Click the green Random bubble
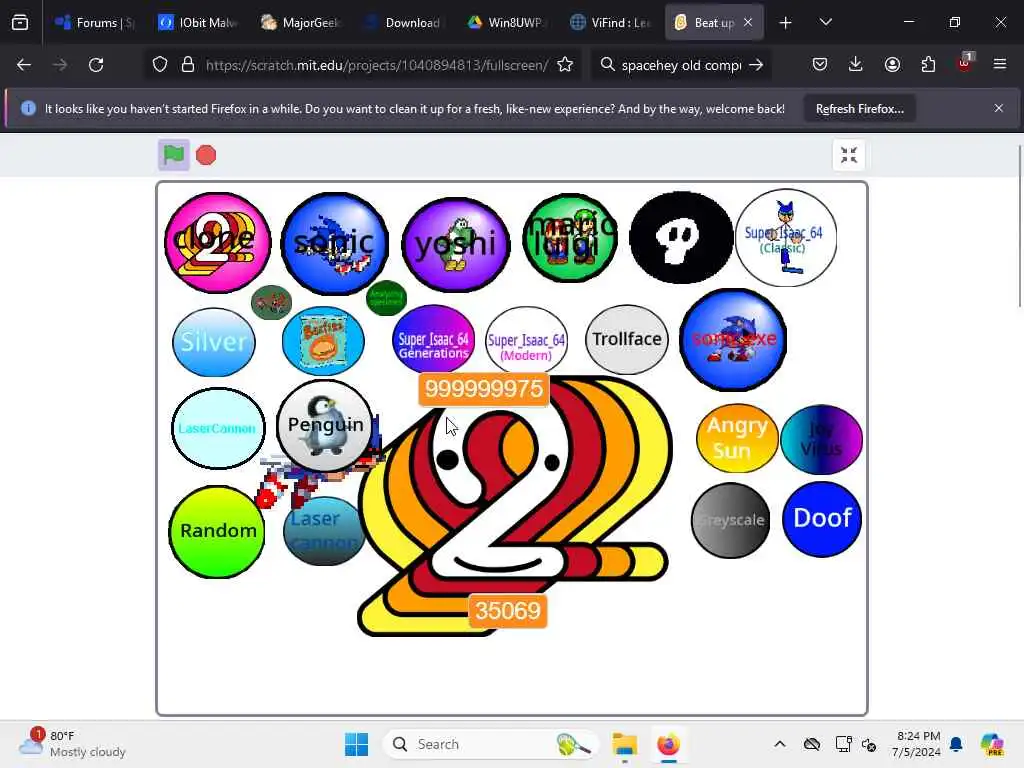The width and height of the screenshot is (1024, 768). coord(217,532)
